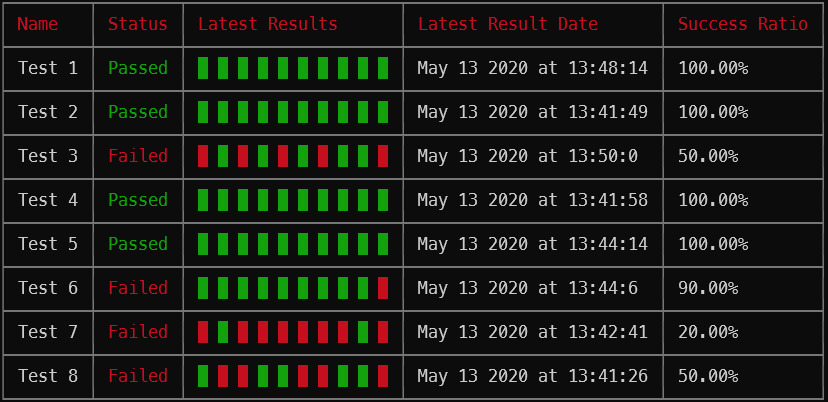This screenshot has width=828, height=402.
Task: Click the last red result bar in Test 6 row
Action: 383,288
